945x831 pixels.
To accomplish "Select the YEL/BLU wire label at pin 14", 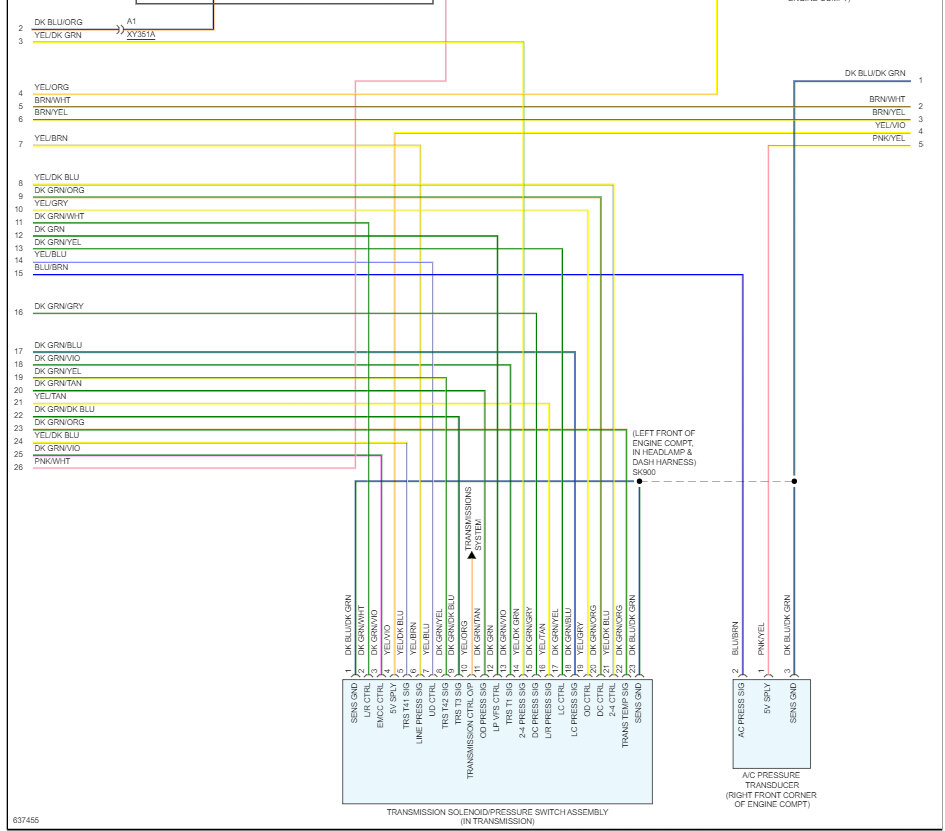I will point(50,254).
